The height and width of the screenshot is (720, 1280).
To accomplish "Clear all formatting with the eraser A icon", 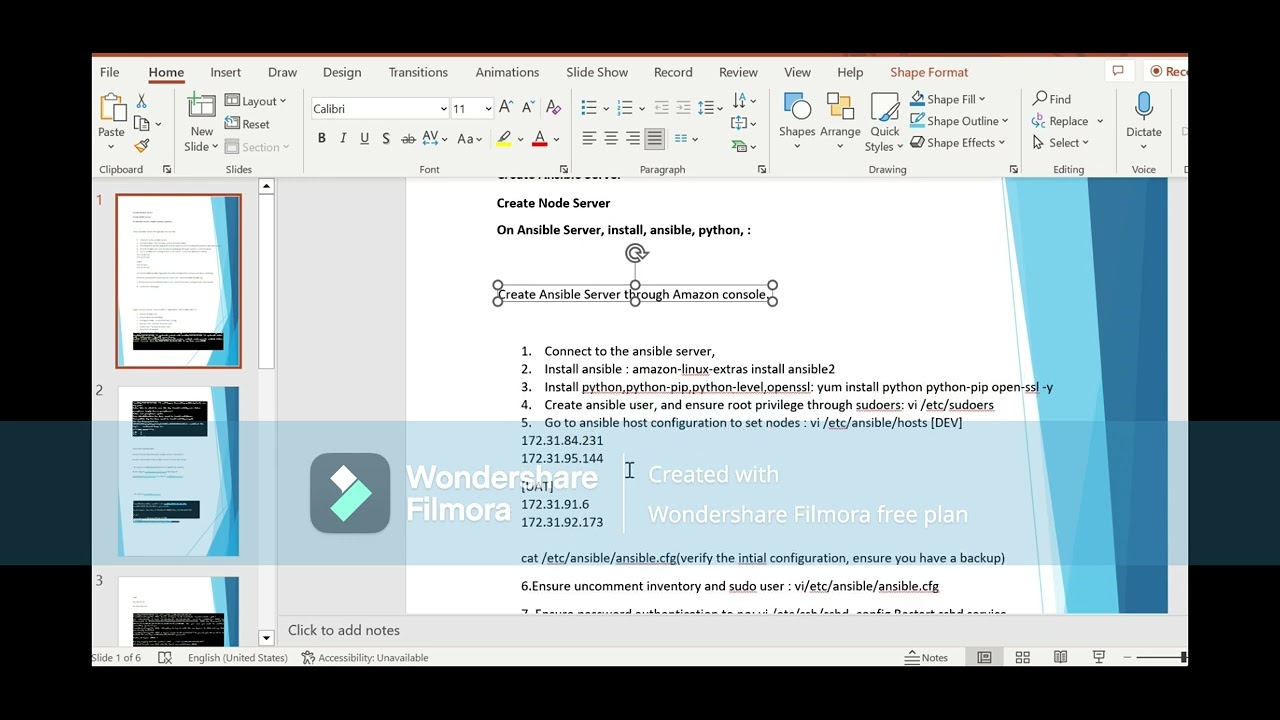I will coord(553,108).
